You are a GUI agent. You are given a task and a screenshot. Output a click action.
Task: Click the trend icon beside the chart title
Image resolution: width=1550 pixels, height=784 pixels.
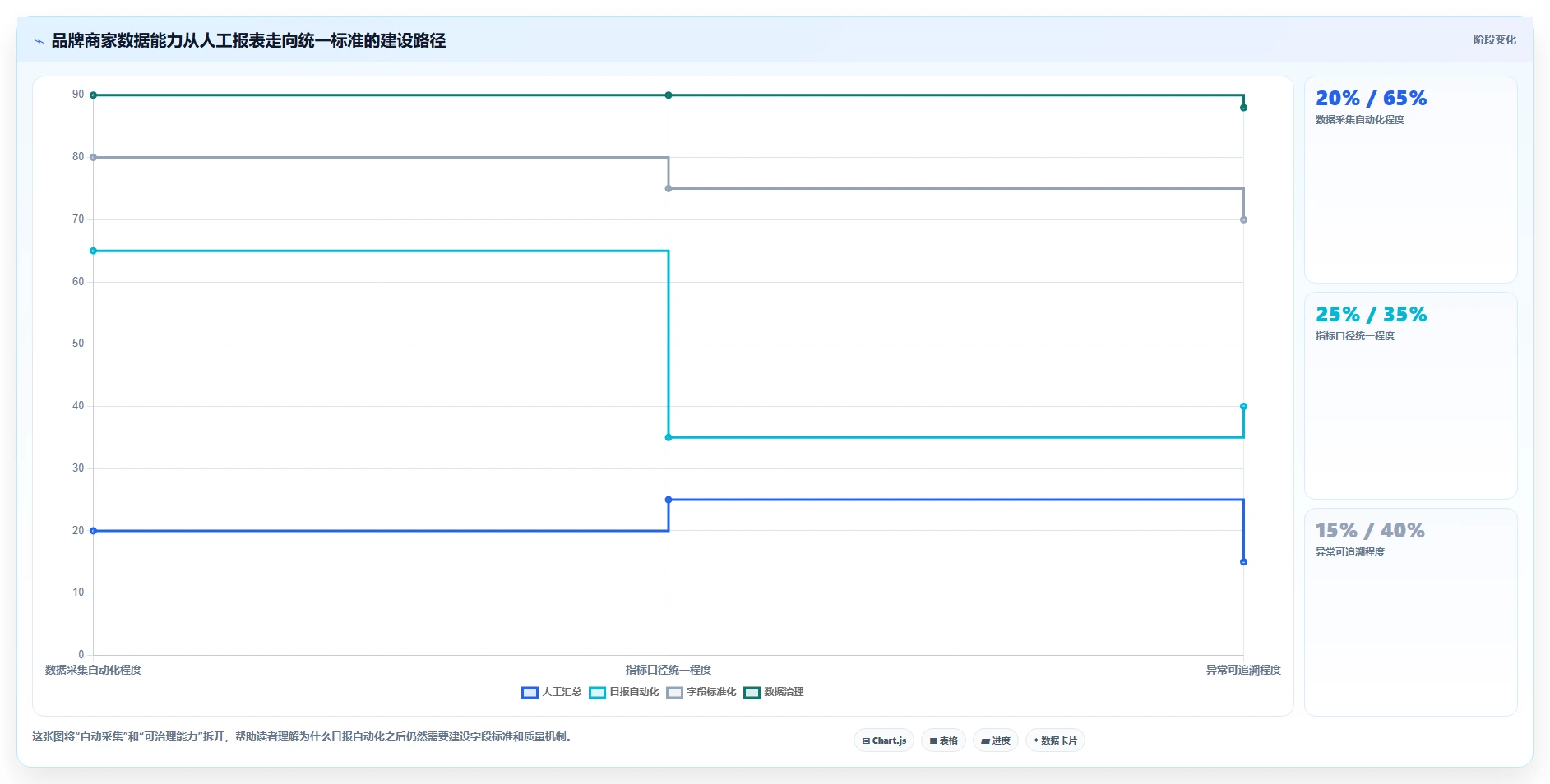[39, 41]
